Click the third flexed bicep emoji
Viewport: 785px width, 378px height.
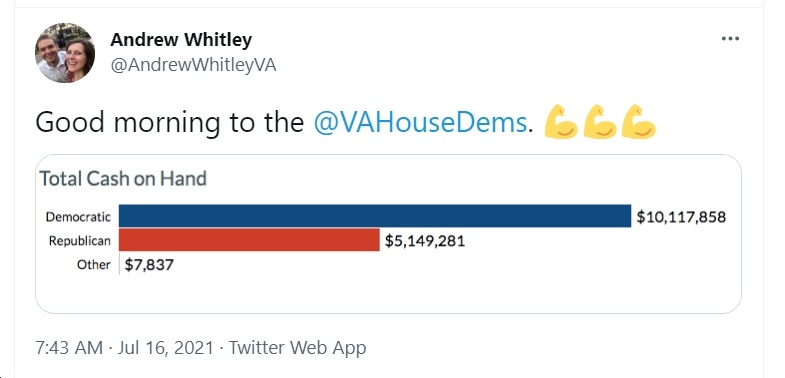tap(639, 122)
